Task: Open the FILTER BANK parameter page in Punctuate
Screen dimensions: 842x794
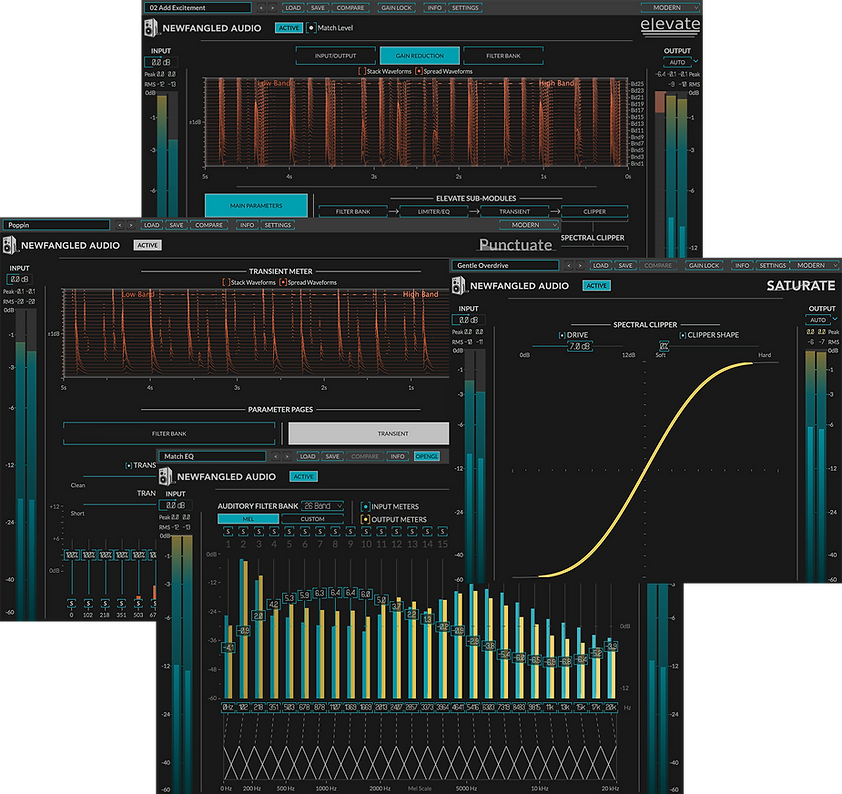Action: pos(169,433)
